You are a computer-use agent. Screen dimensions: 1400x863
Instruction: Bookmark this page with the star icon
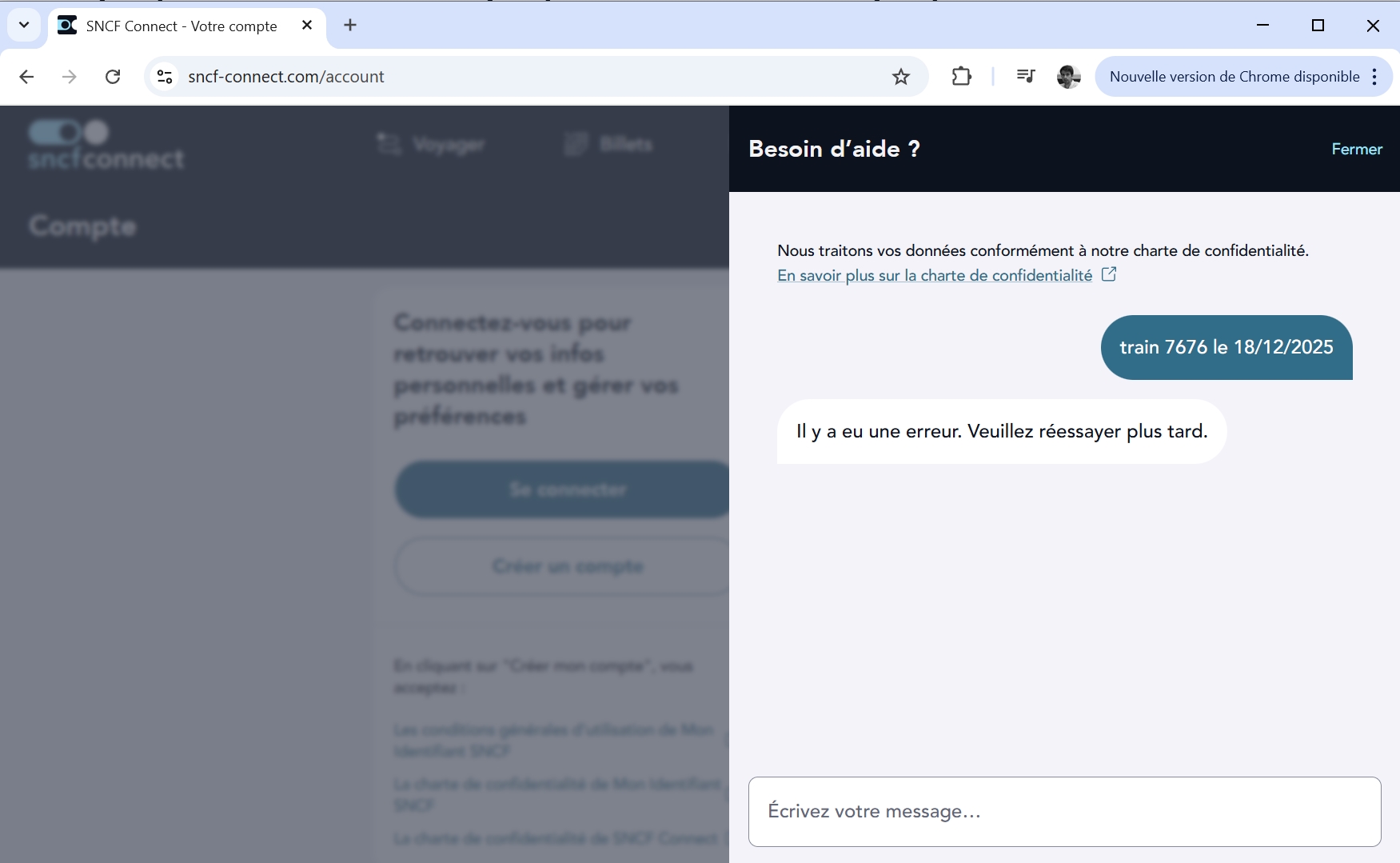[x=901, y=77]
